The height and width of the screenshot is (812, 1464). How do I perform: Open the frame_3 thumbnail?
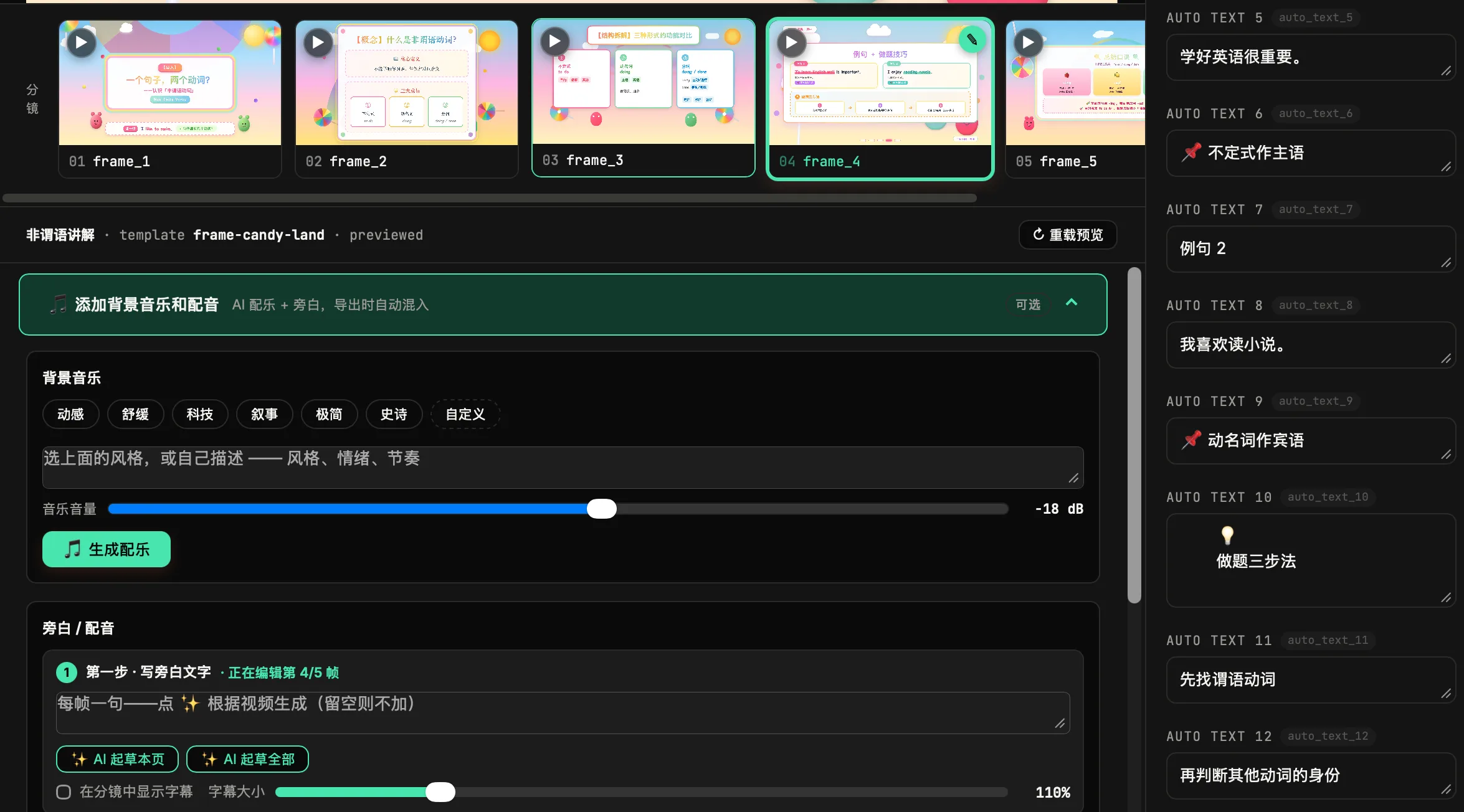point(644,82)
